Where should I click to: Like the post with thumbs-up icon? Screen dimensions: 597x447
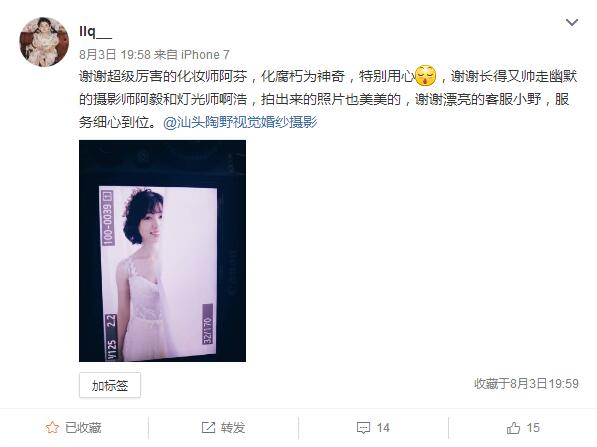pyautogui.click(x=513, y=428)
